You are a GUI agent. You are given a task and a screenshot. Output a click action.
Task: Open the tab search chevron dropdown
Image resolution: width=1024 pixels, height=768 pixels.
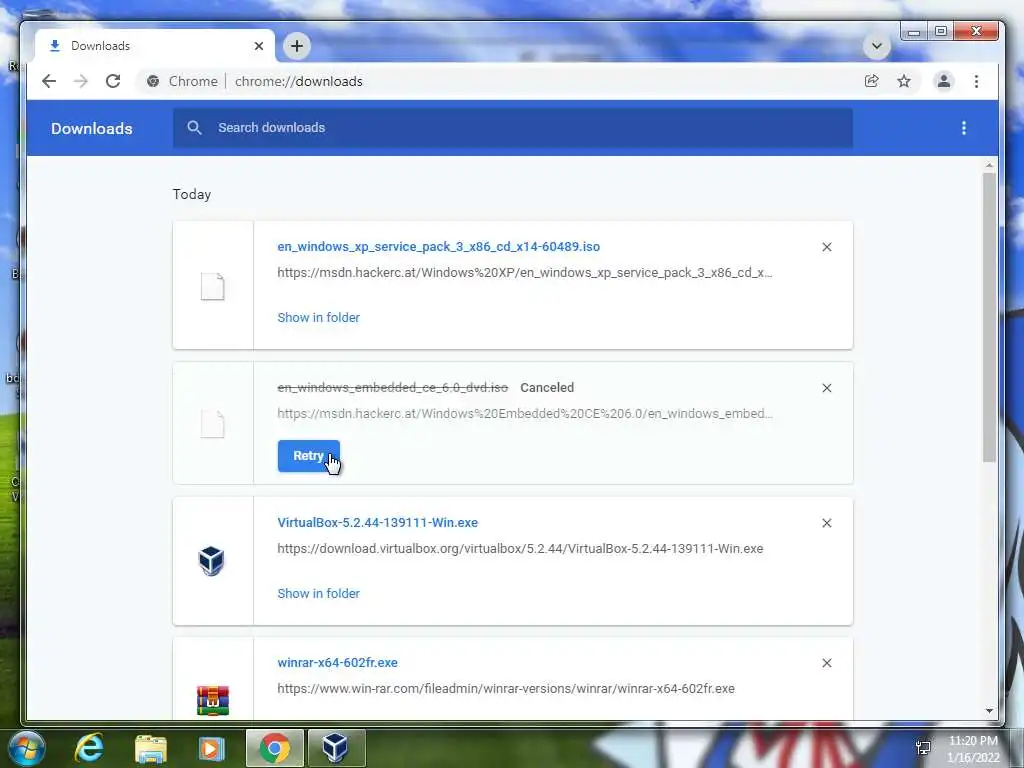(876, 46)
